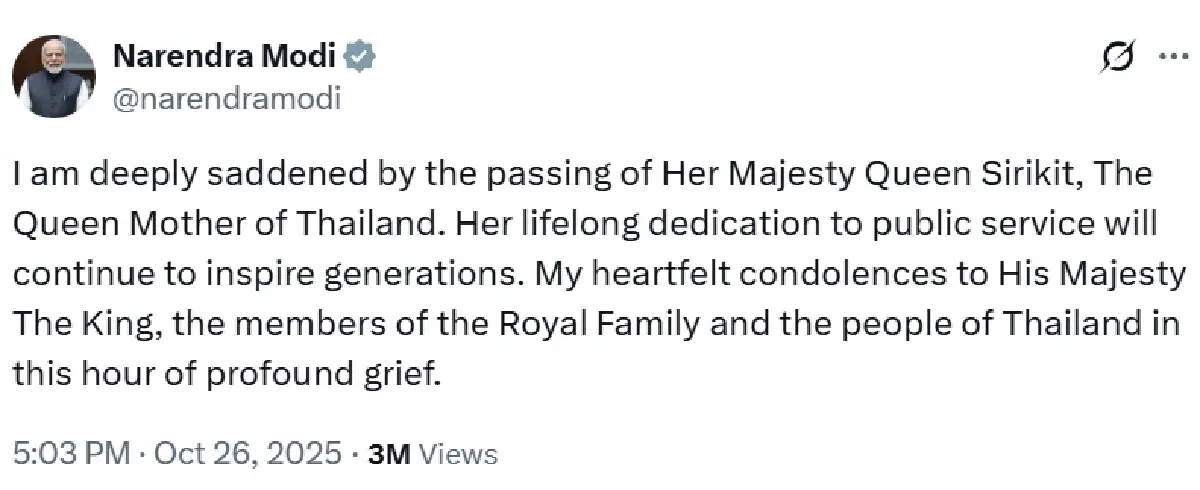Click the blue verified badge
This screenshot has width=1200, height=490.
tap(361, 57)
